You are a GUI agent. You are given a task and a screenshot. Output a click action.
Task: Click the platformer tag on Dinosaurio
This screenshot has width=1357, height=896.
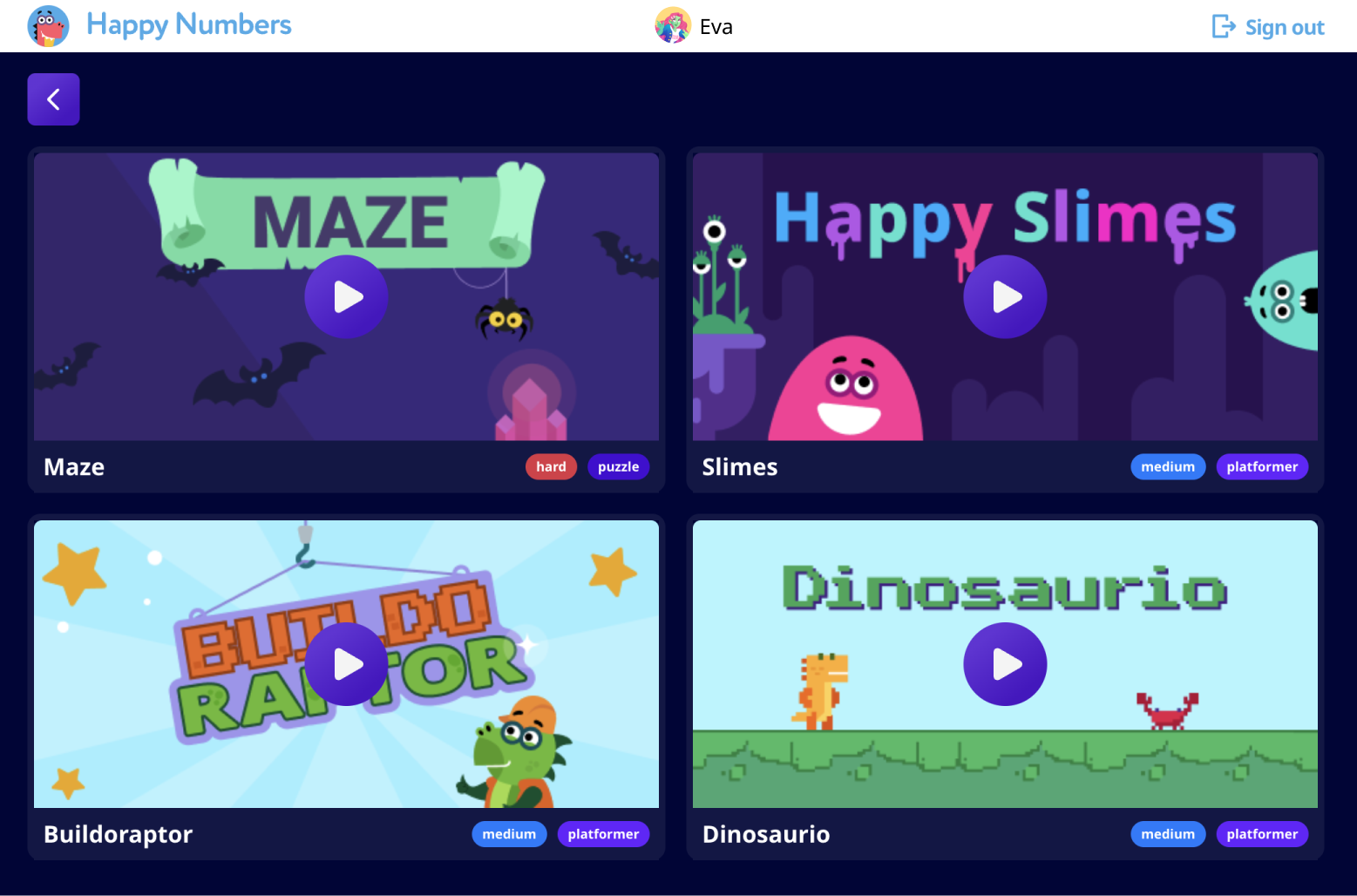[1261, 834]
